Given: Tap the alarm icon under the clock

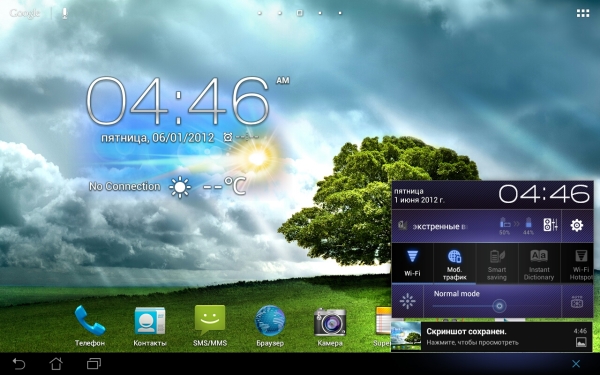Looking at the screenshot, I should (x=228, y=137).
